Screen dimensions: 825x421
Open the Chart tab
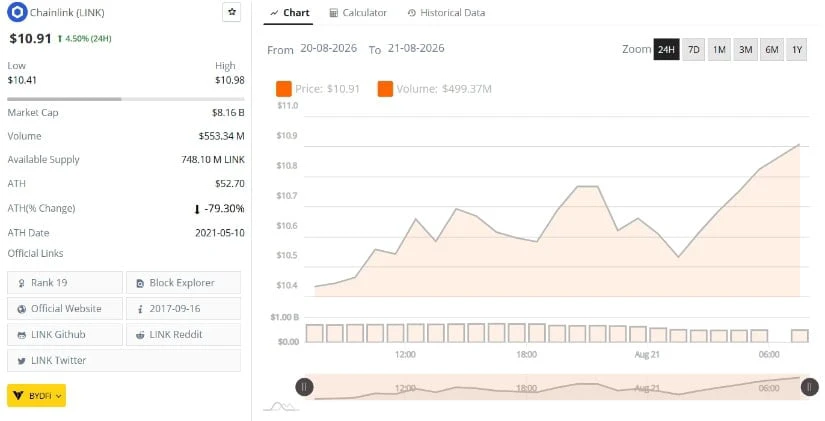(x=289, y=13)
